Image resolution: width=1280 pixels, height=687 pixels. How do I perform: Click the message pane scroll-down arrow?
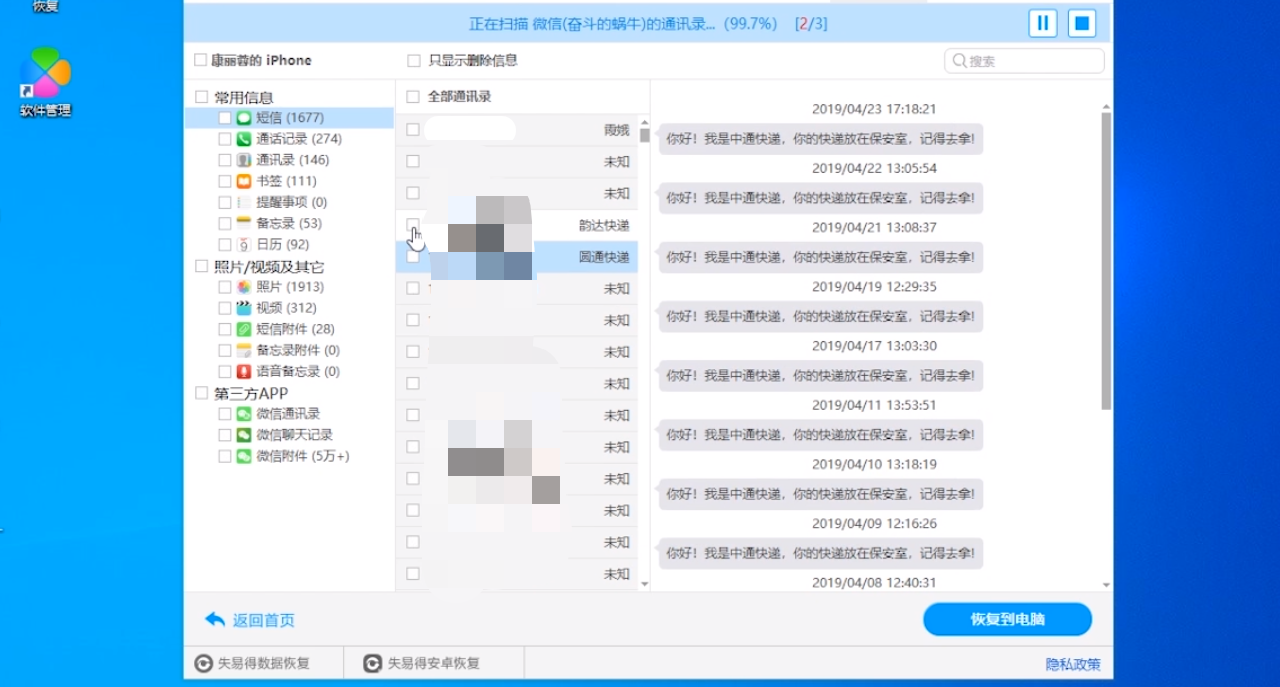[1106, 584]
